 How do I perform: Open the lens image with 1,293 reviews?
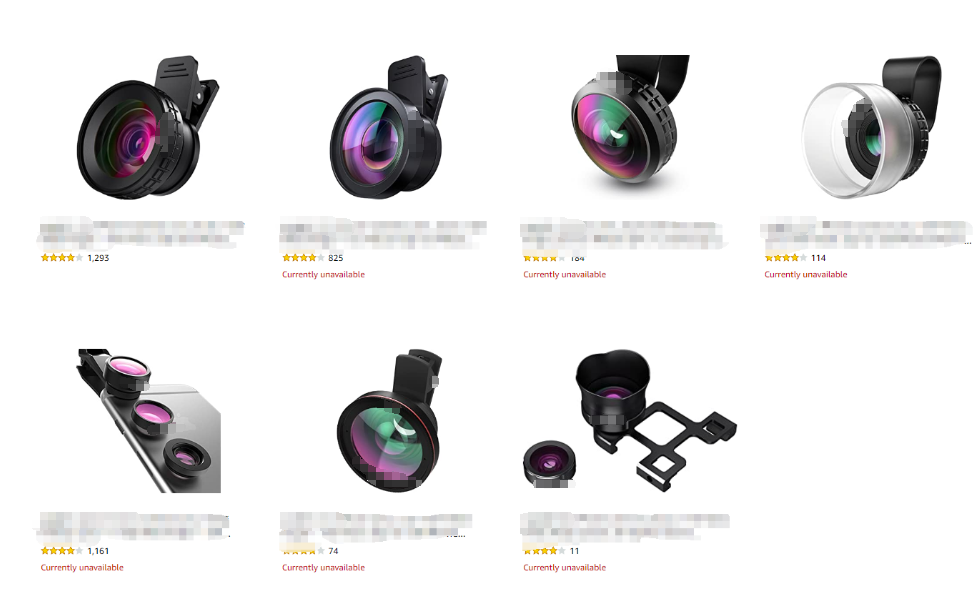pos(148,127)
